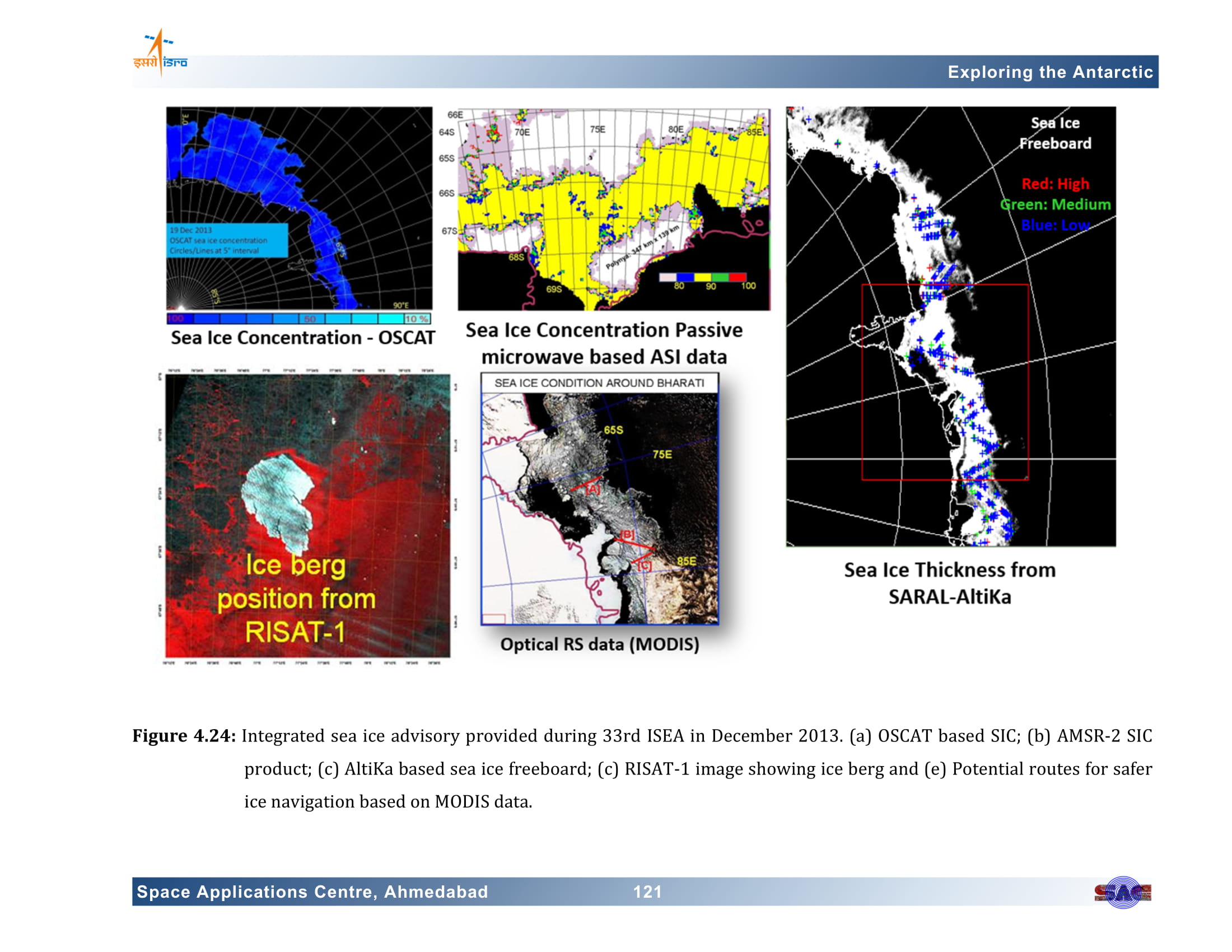
Task: Click the '85E' label on MODIS image
Action: (x=687, y=561)
